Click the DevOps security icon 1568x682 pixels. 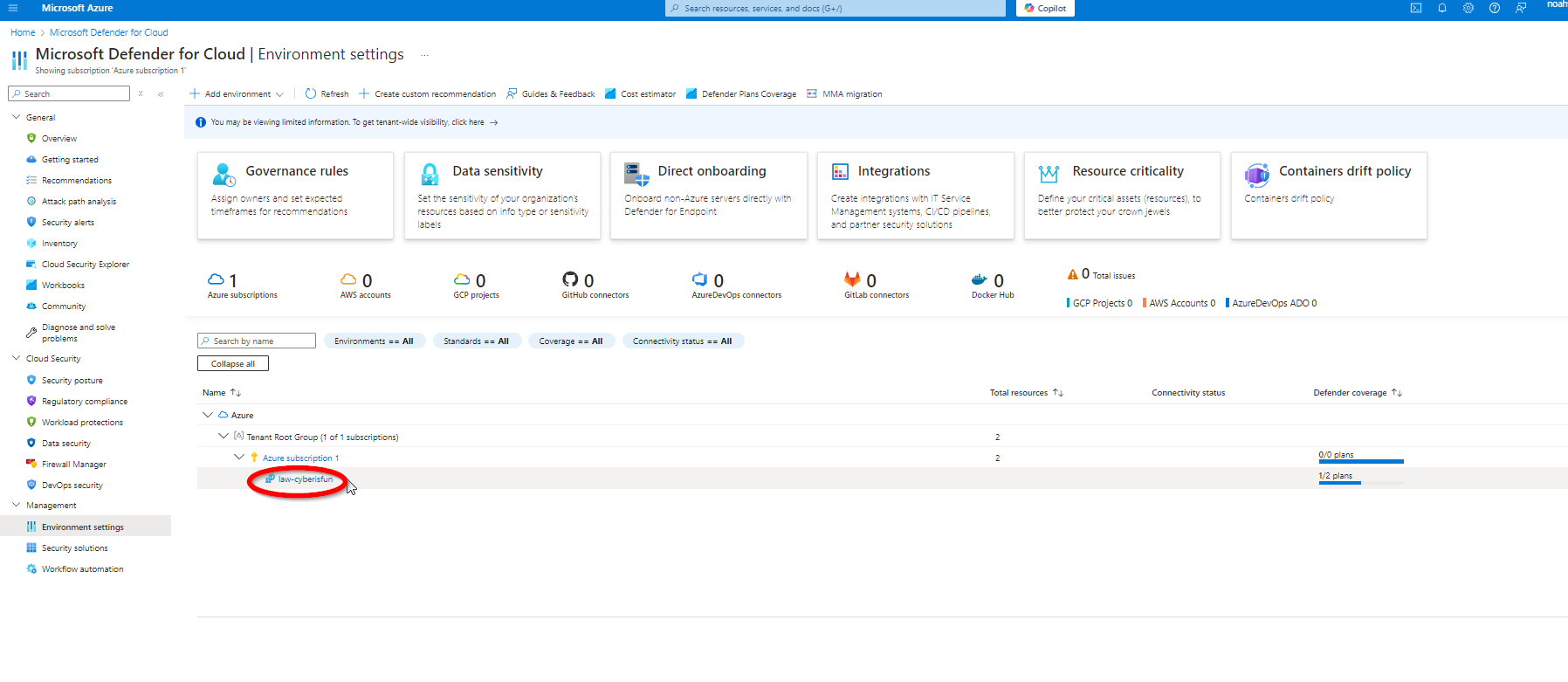pos(31,485)
